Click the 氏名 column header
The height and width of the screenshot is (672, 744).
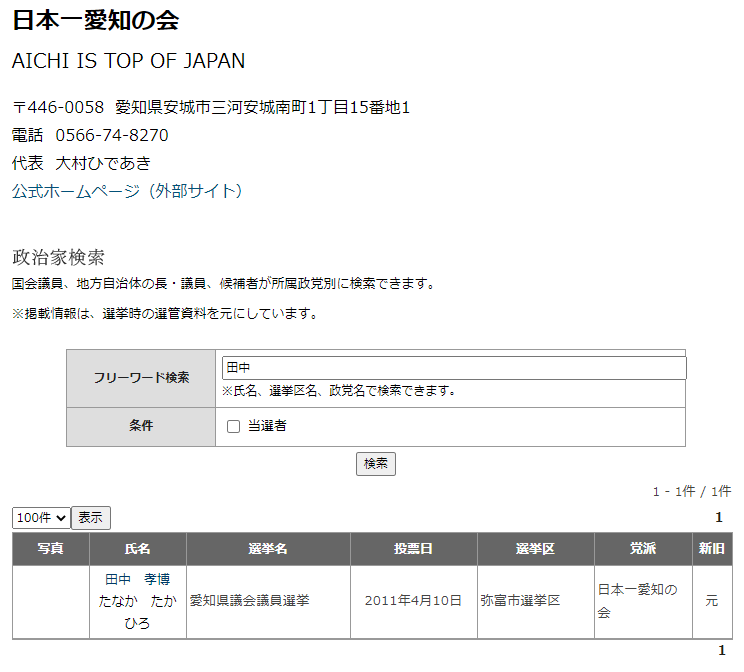coord(138,549)
